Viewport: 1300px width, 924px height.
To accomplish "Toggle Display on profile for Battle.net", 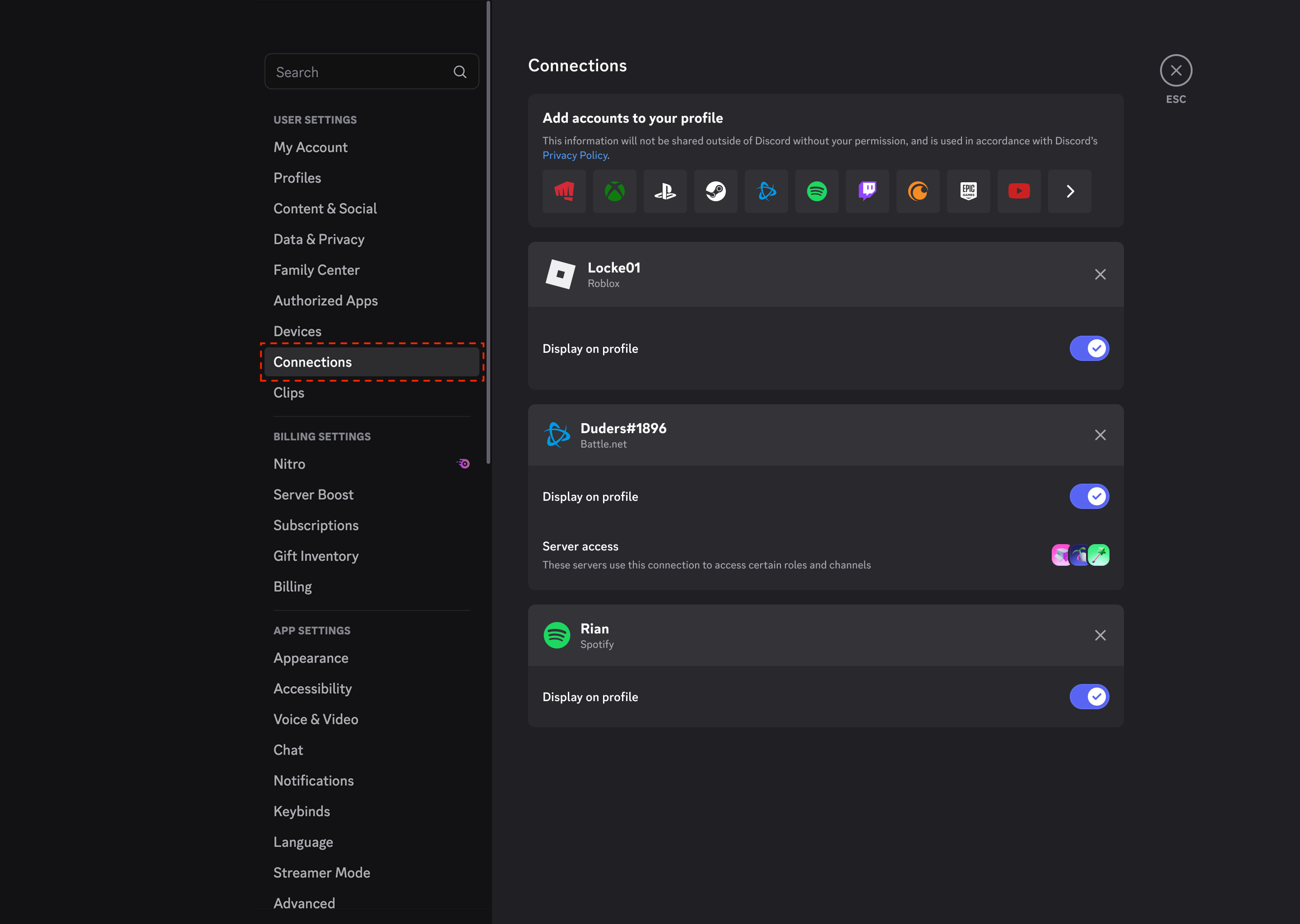I will click(1089, 496).
